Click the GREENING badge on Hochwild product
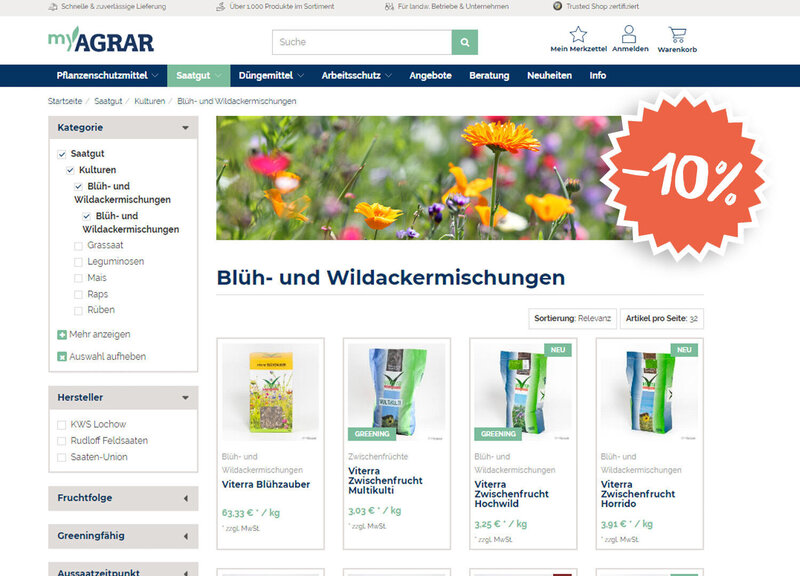 pyautogui.click(x=498, y=434)
